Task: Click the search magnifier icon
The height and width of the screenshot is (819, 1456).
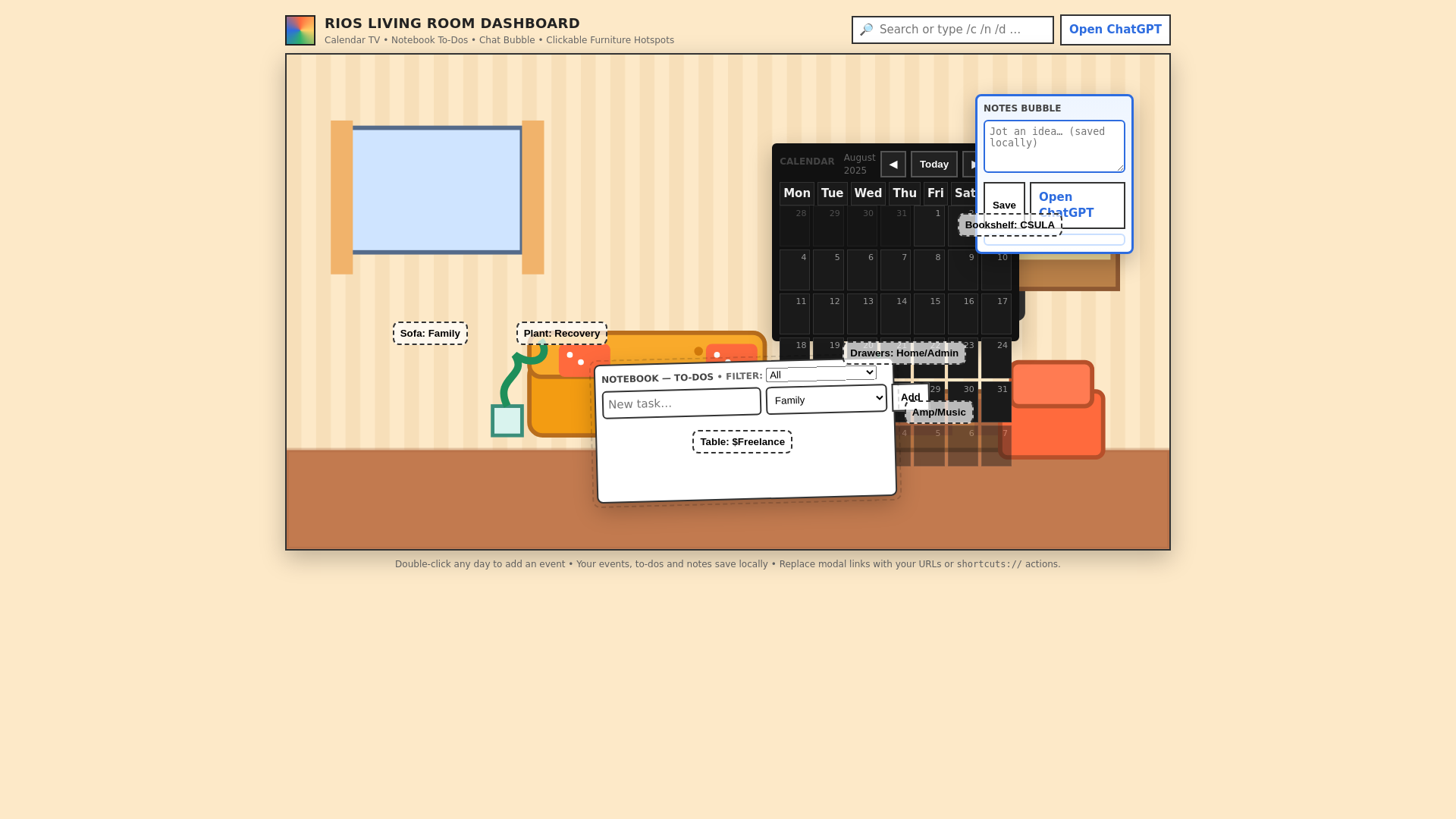Action: [866, 30]
